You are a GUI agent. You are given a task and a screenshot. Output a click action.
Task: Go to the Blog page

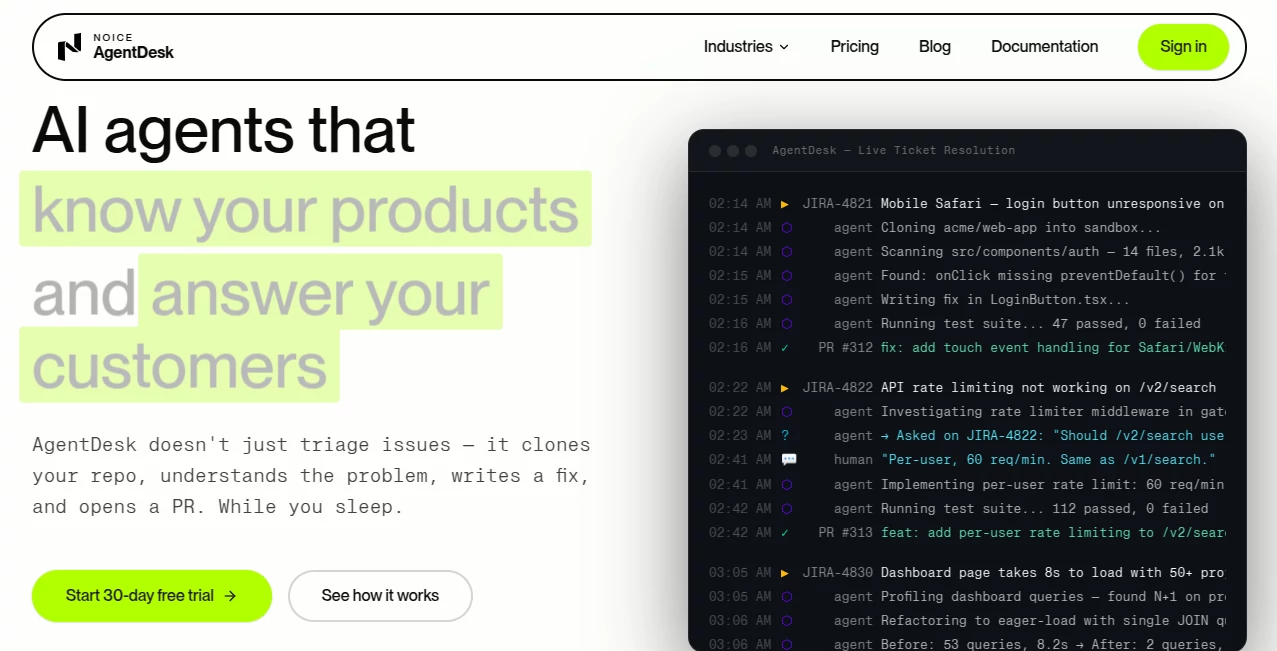coord(934,46)
